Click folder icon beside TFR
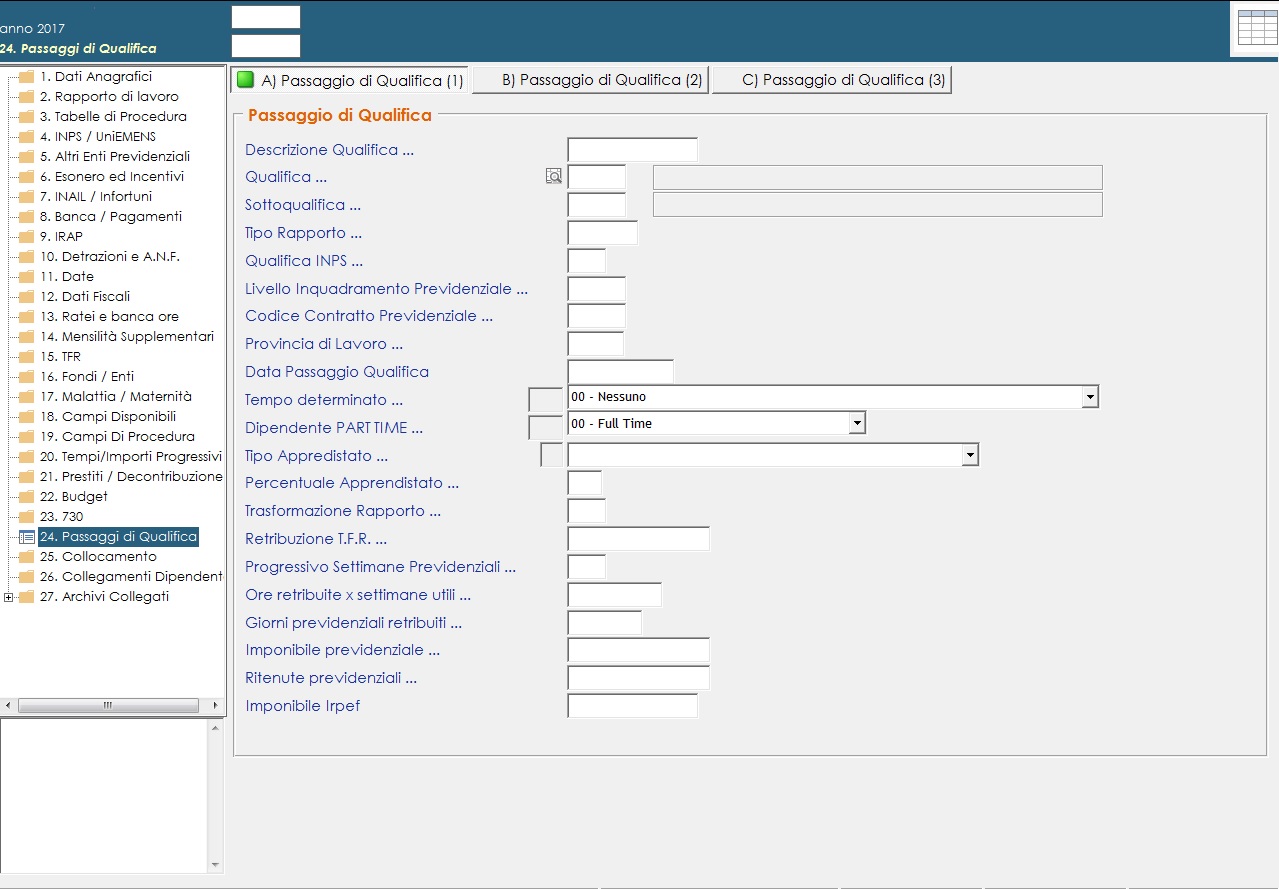 pos(27,357)
